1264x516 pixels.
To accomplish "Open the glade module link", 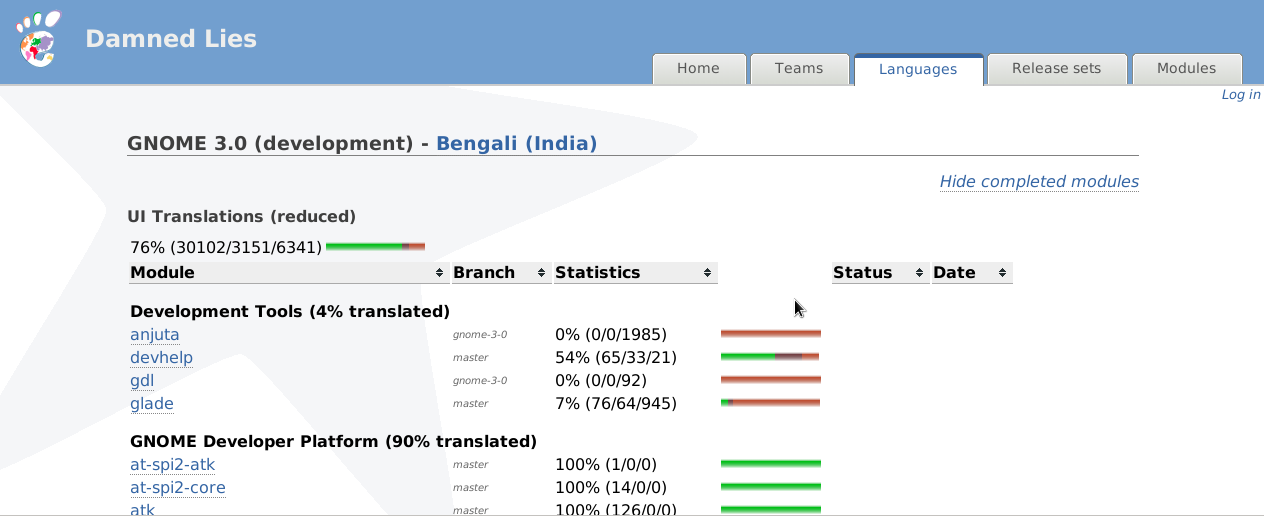I will click(152, 404).
